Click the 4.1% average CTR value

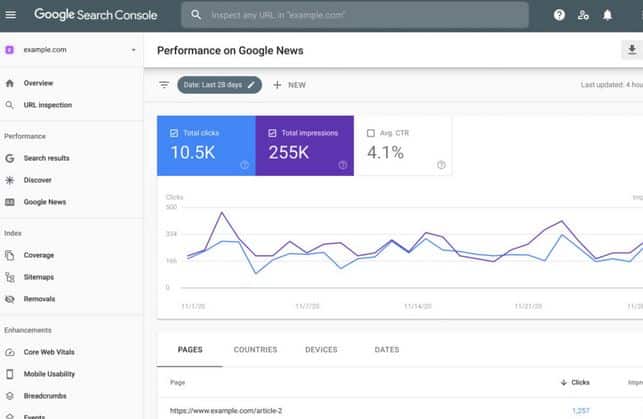[385, 153]
